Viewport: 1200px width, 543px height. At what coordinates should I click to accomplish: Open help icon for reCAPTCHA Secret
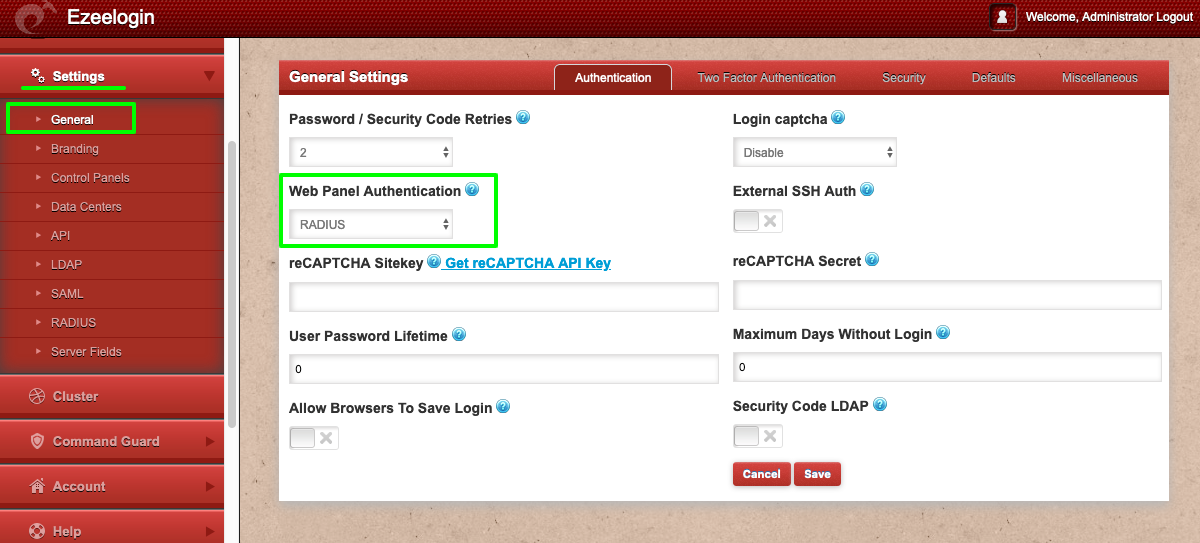(872, 260)
